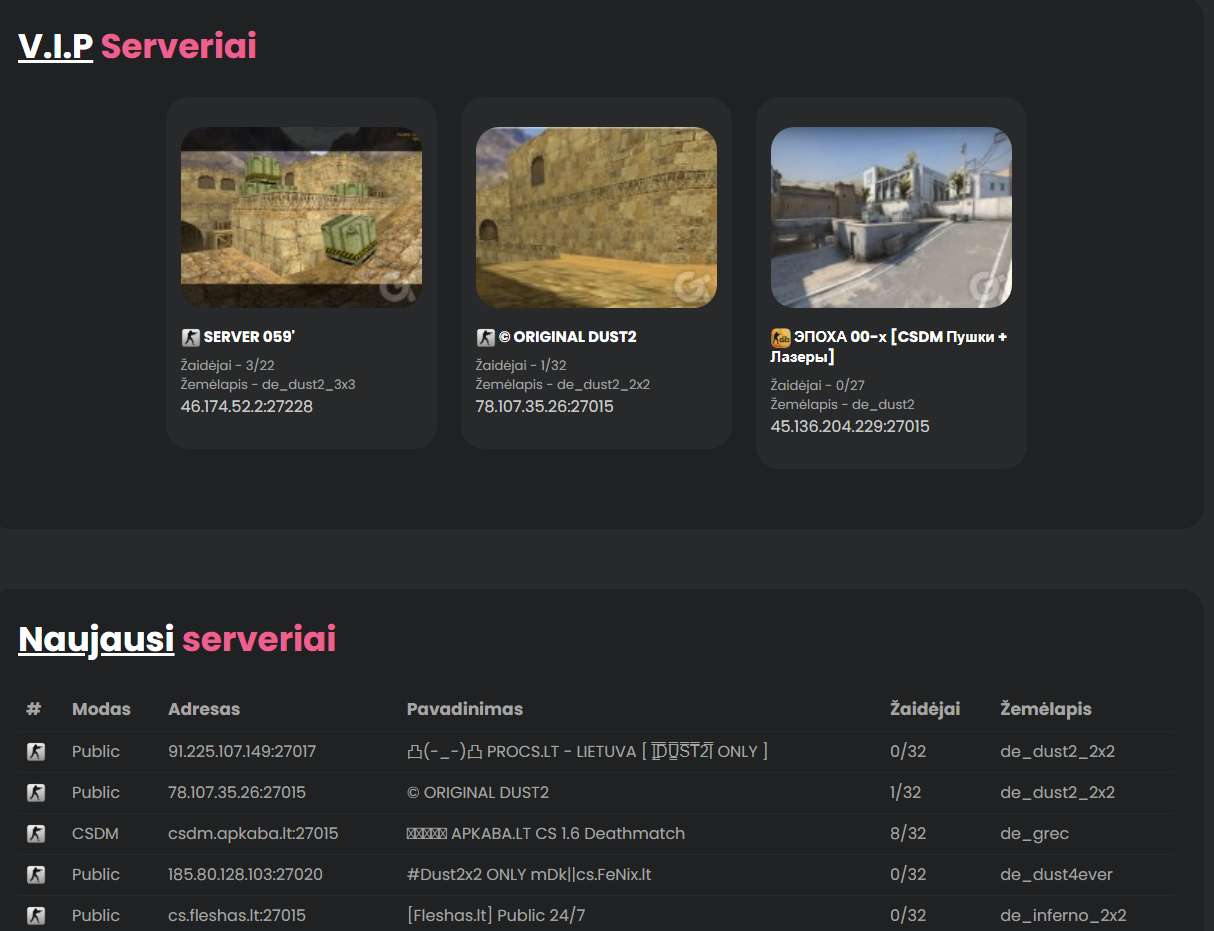Viewport: 1214px width, 931px height.
Task: Click the game icon in the 185.80.128.103:27020 row
Action: [x=36, y=875]
